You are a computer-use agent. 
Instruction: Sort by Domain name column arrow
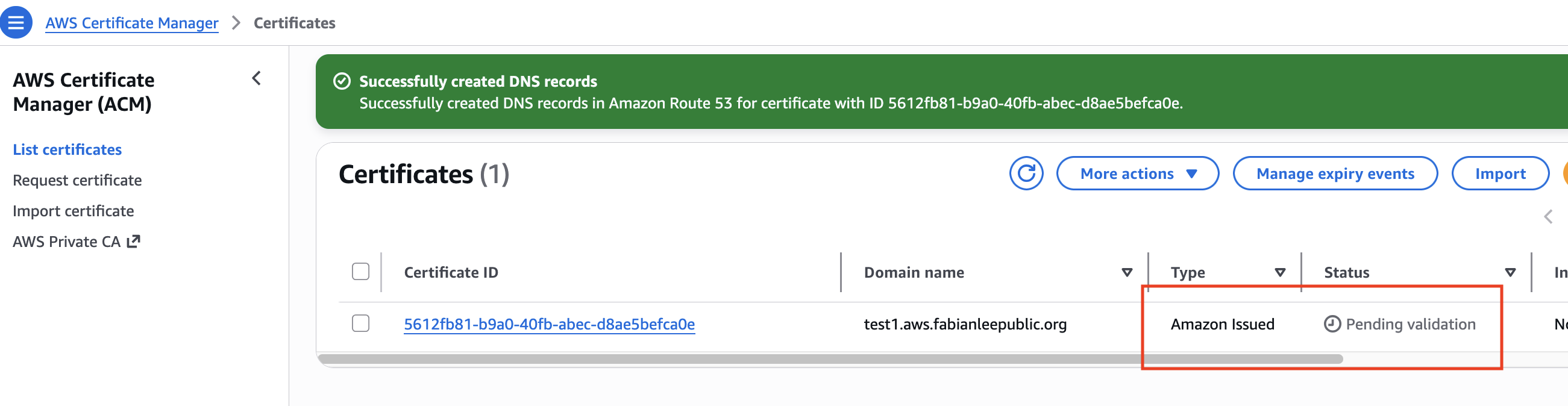(x=1127, y=272)
